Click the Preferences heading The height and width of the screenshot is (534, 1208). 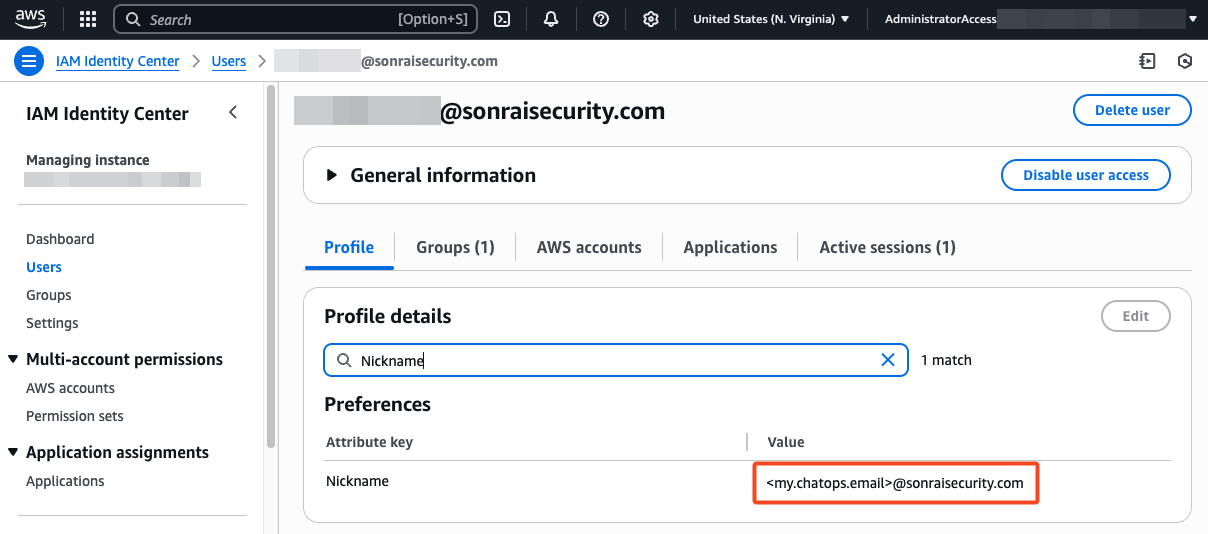[377, 404]
